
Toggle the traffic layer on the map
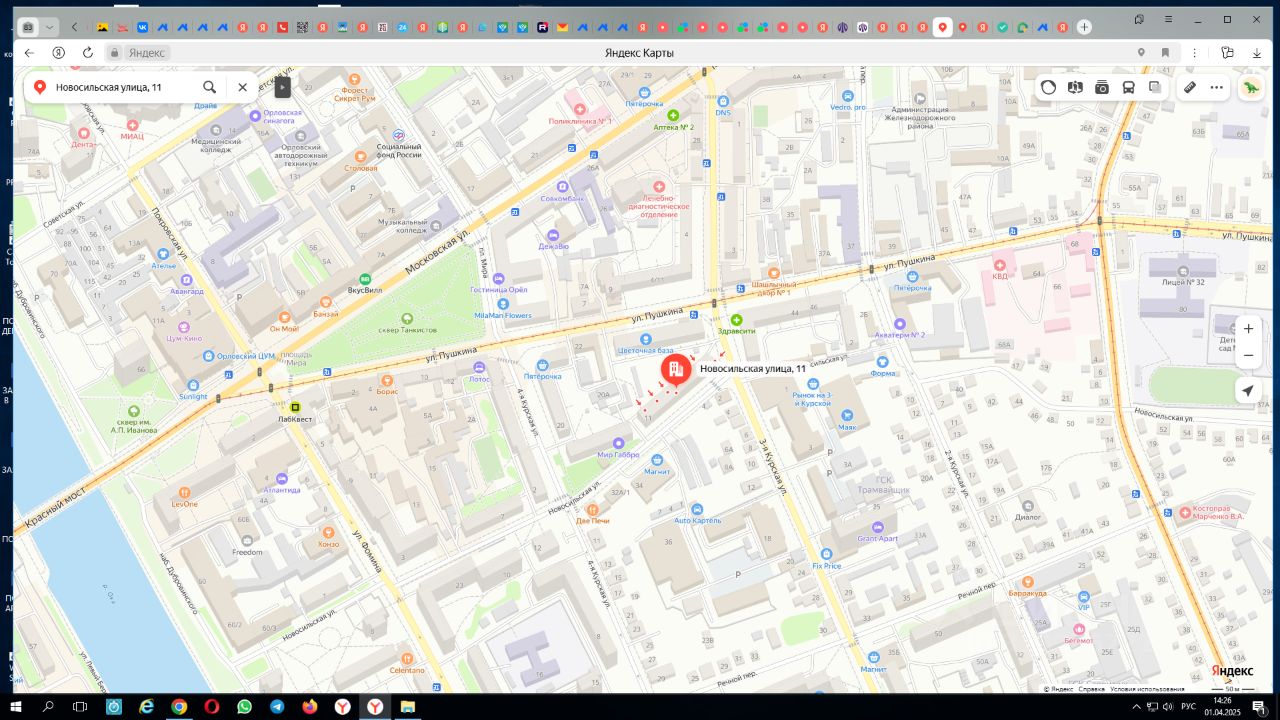tap(1048, 87)
